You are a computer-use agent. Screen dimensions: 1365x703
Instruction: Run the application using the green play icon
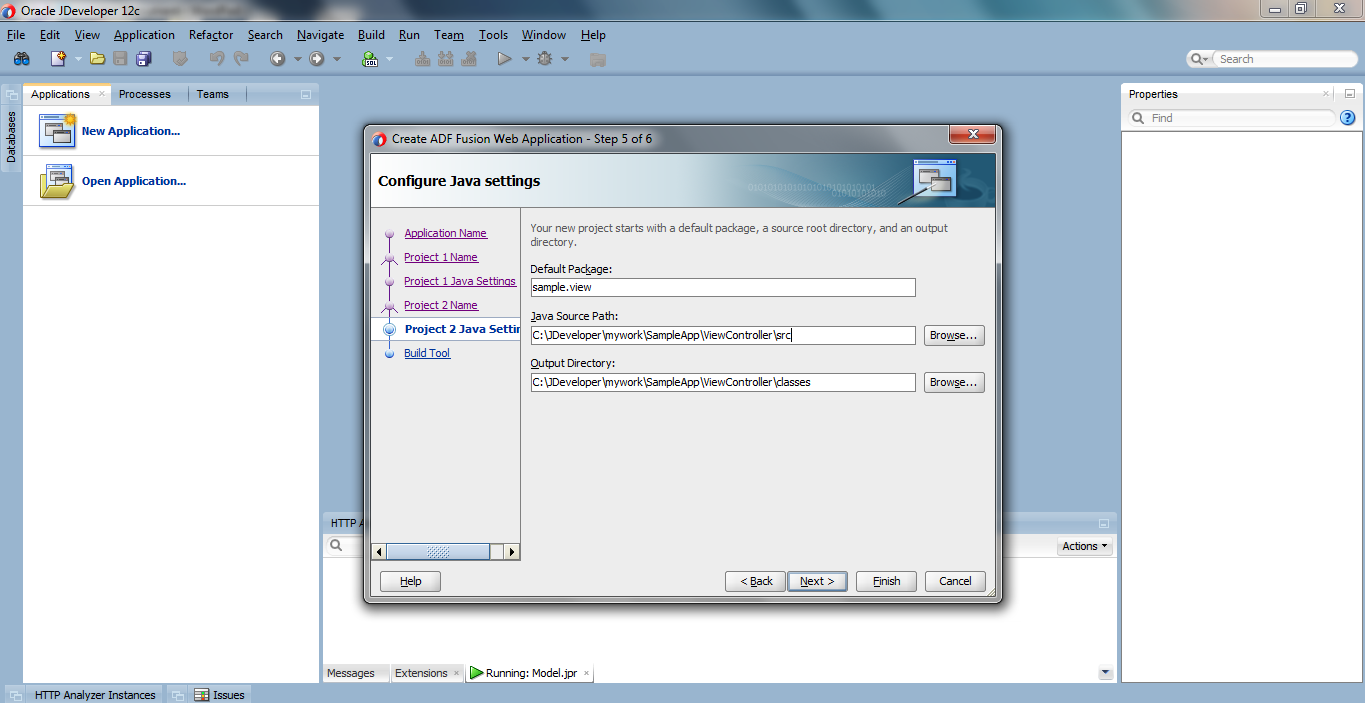(x=503, y=58)
